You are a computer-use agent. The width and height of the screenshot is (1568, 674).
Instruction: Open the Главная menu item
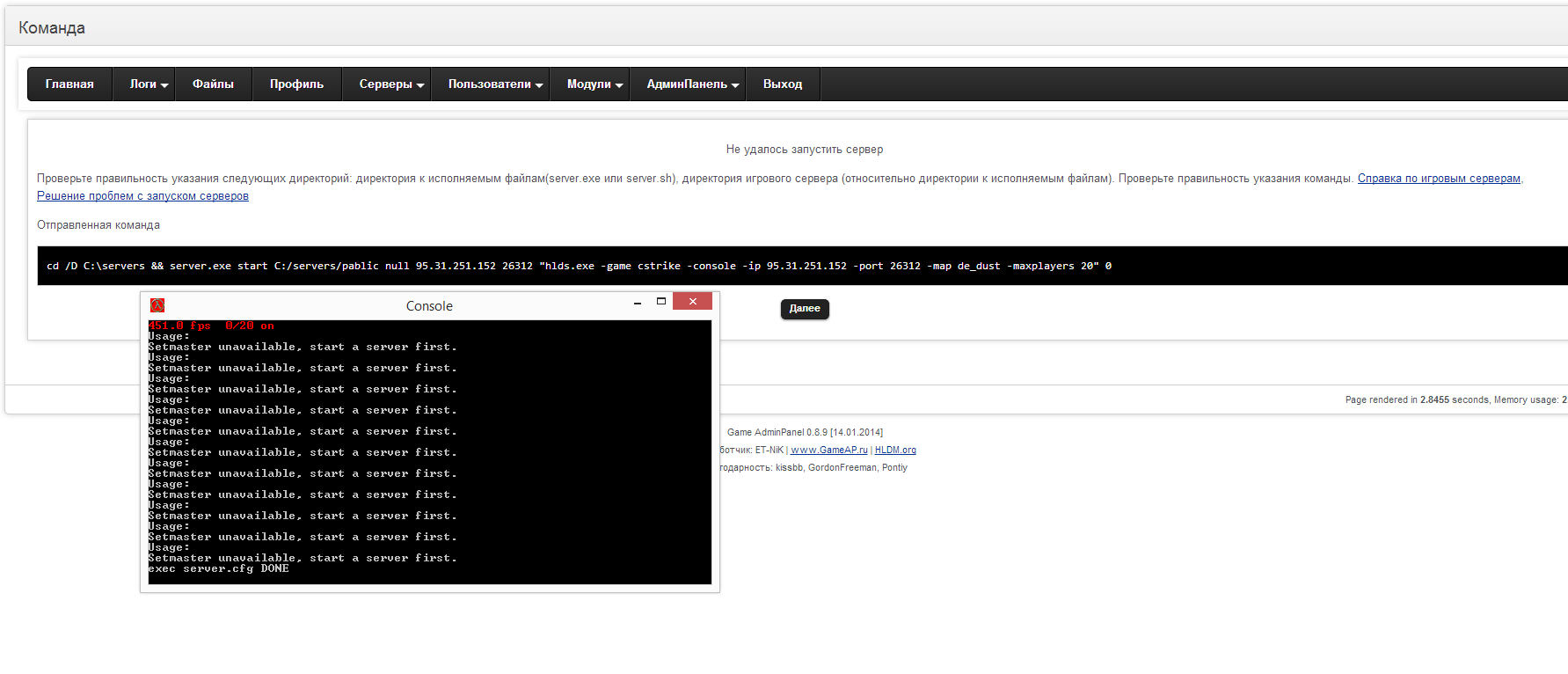click(69, 84)
